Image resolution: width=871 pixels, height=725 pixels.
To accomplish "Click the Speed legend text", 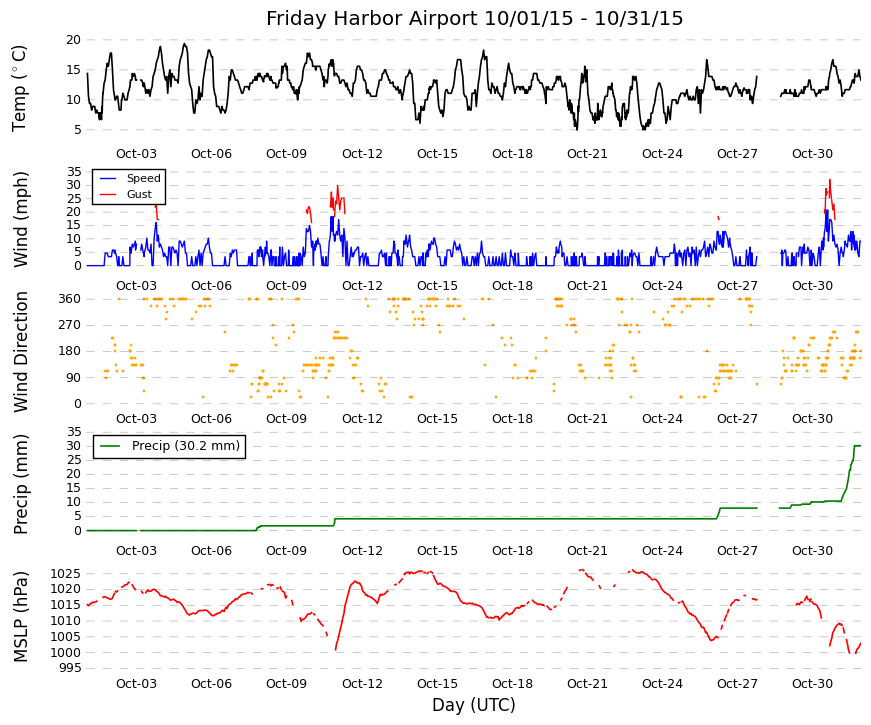I will point(143,178).
